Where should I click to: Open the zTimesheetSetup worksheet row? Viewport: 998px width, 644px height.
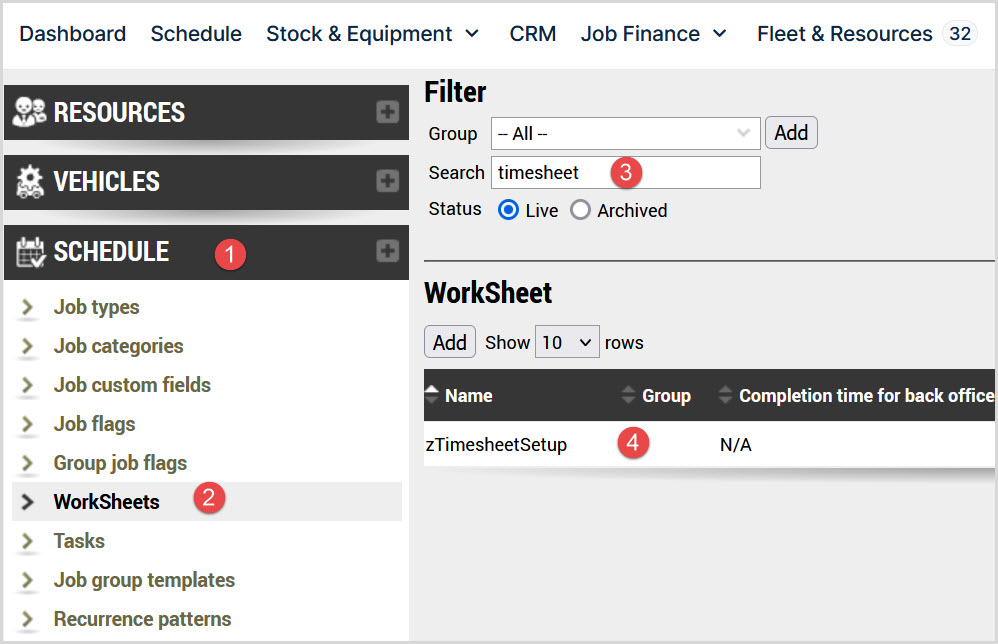tap(496, 445)
